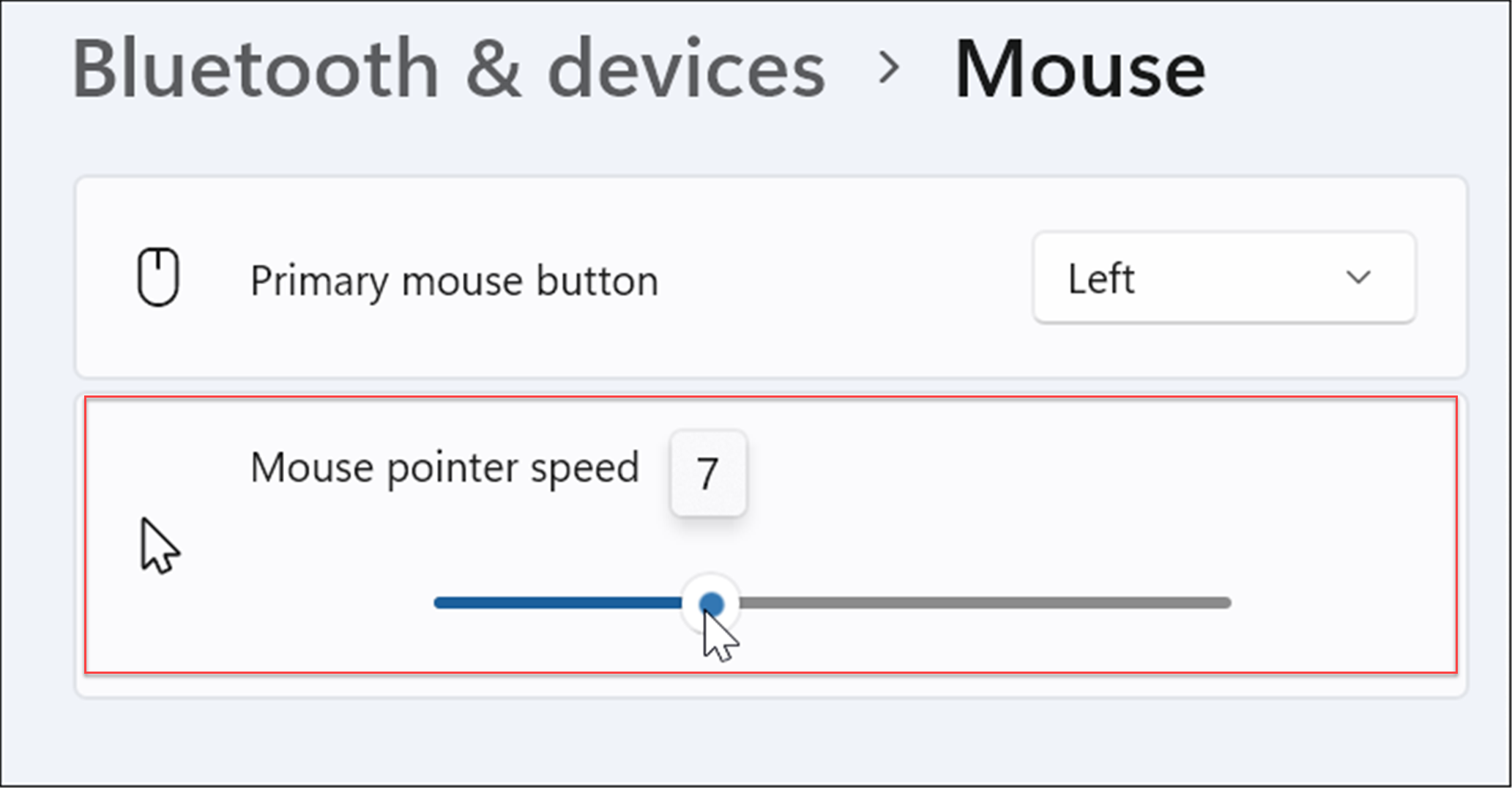Expand the Left button selector chevron
Viewport: 1512px width, 788px height.
click(1358, 278)
